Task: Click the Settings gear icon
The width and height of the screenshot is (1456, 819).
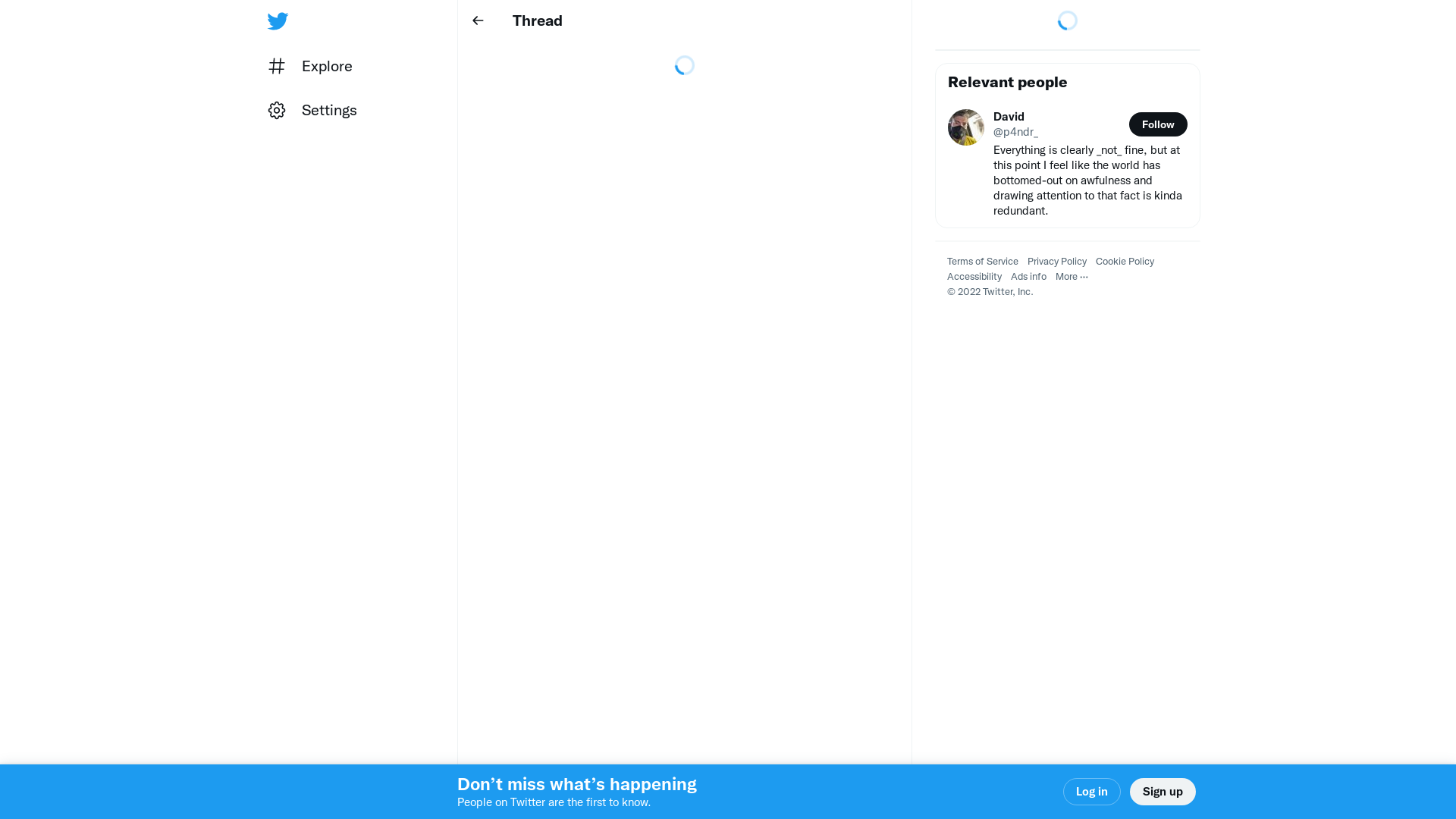Action: 277,111
